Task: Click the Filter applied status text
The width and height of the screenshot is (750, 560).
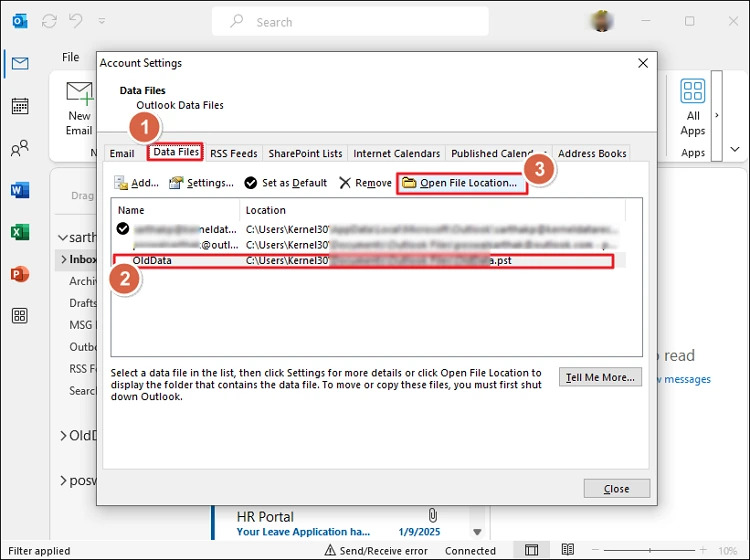Action: click(x=39, y=551)
